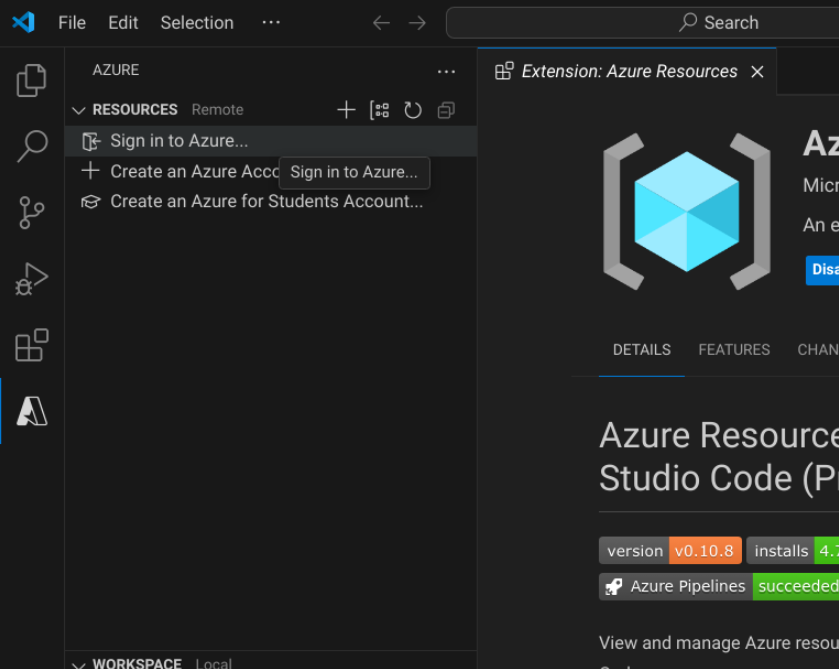This screenshot has height=669, width=839.
Task: Open the Extensions view
Action: [x=32, y=345]
